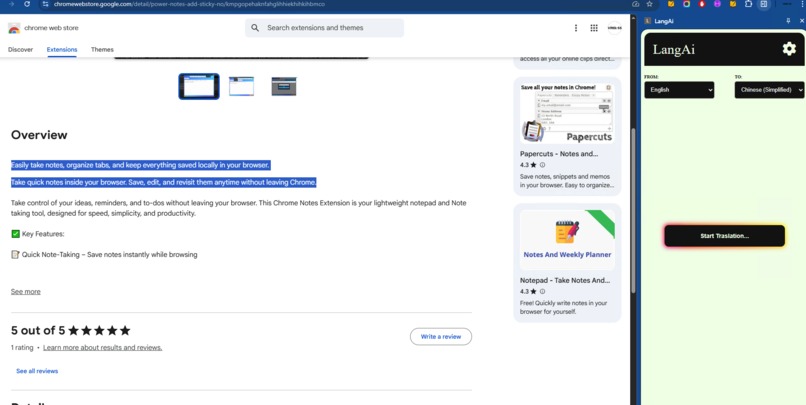Click the address bar URL
The image size is (806, 405).
(189, 4)
